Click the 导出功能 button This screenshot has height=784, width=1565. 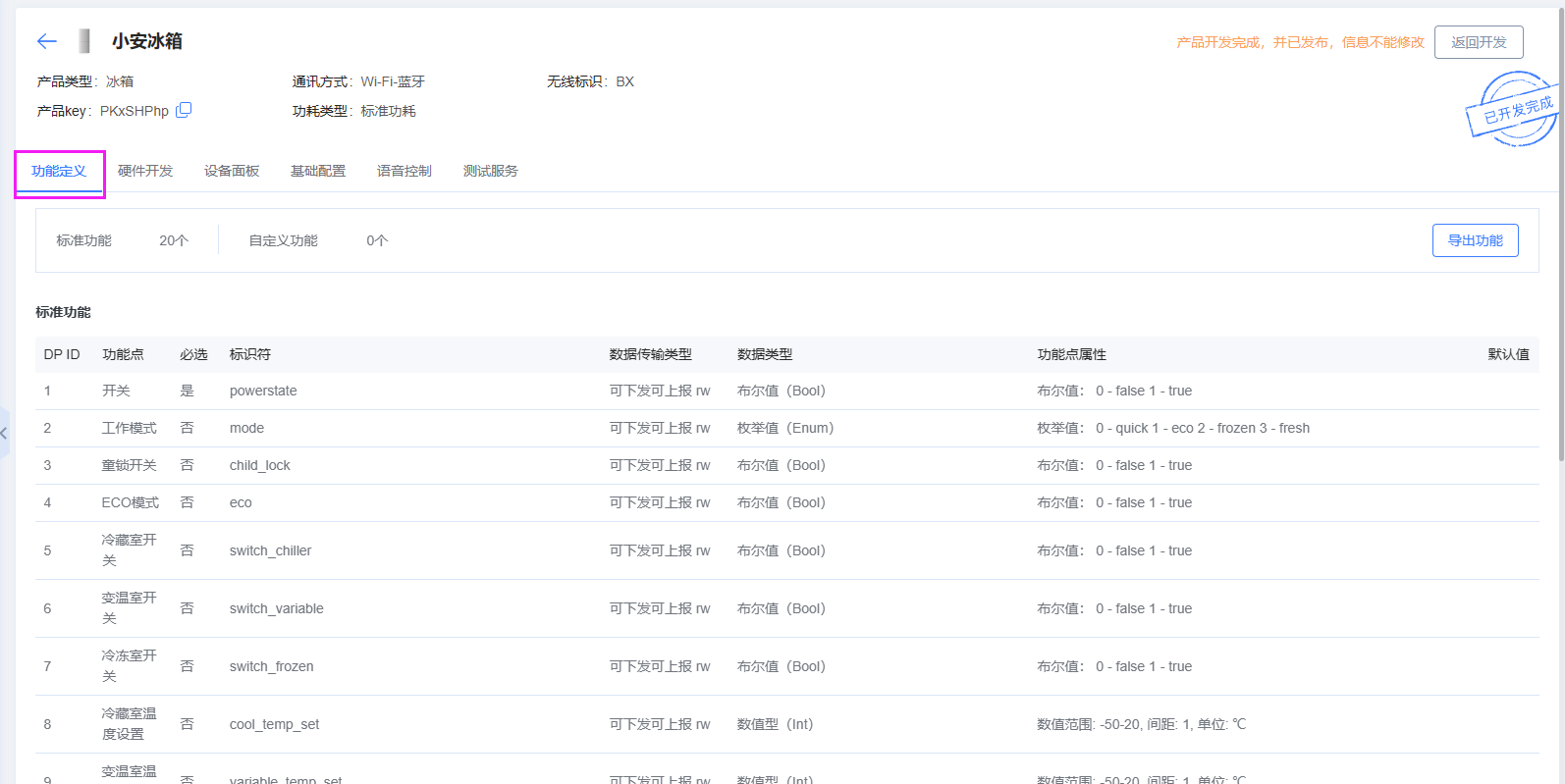[x=1476, y=240]
